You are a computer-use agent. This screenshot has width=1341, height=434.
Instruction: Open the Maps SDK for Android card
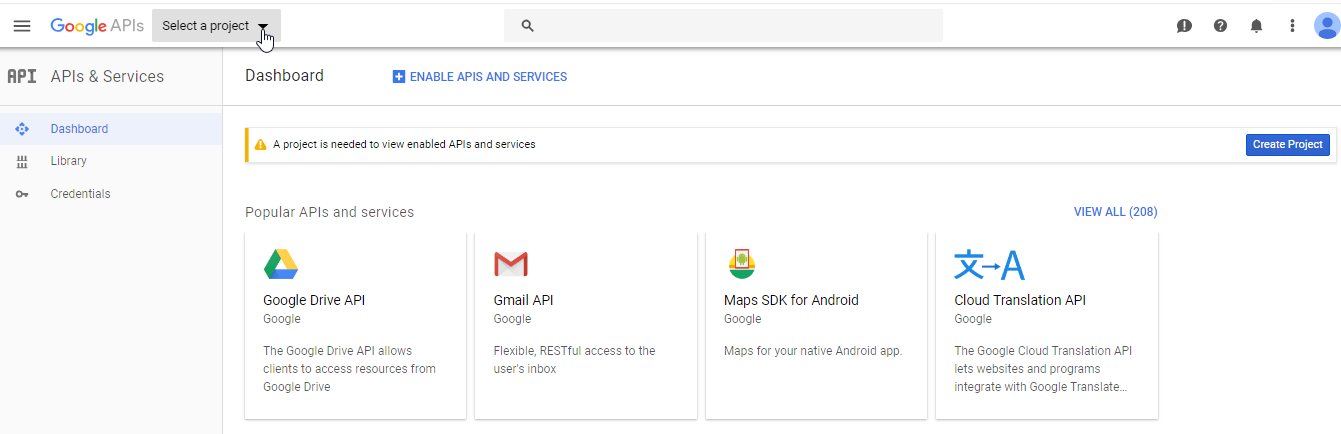tap(816, 325)
